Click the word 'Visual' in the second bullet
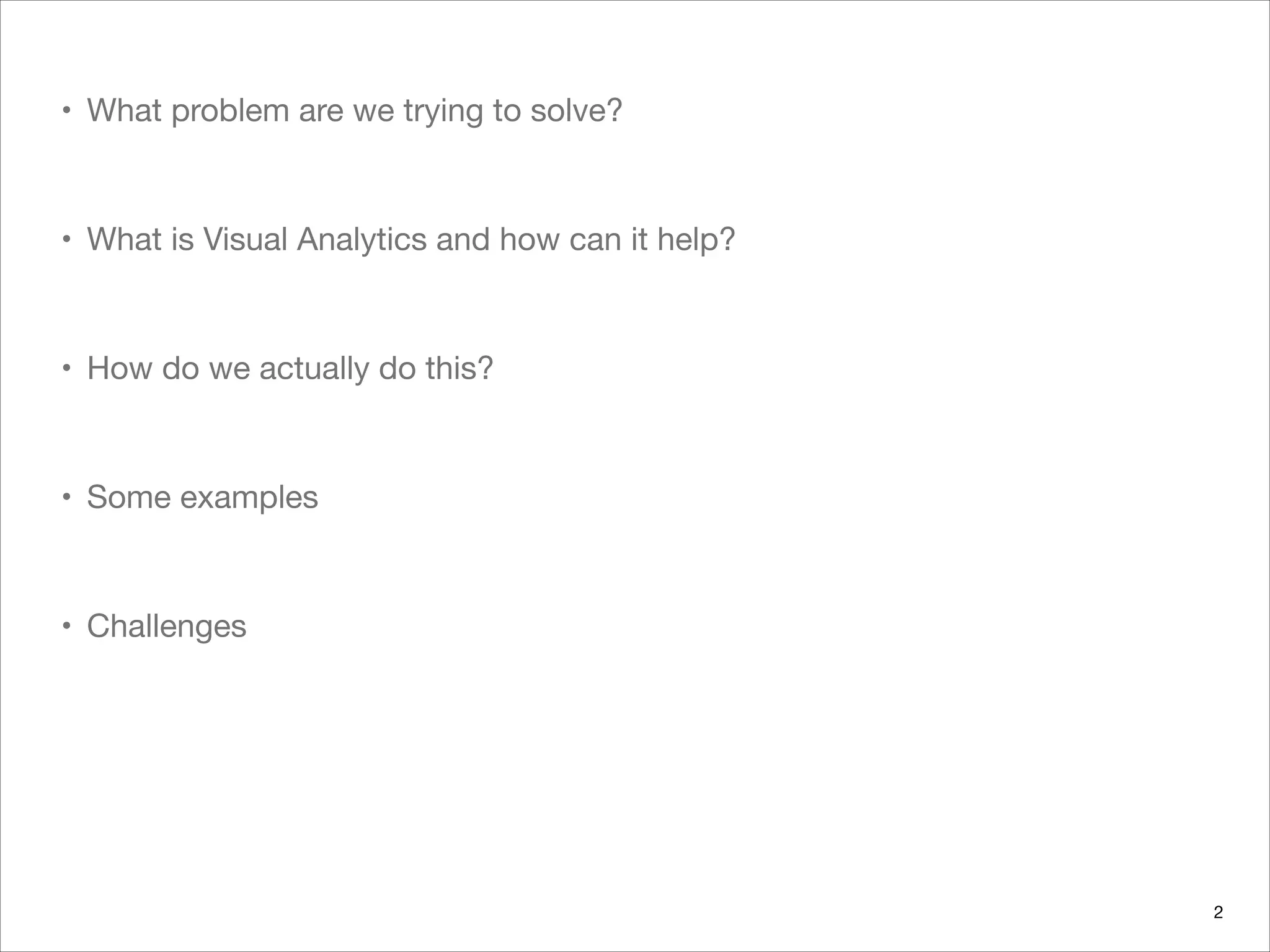Screen dimensions: 1270x952 coord(245,240)
